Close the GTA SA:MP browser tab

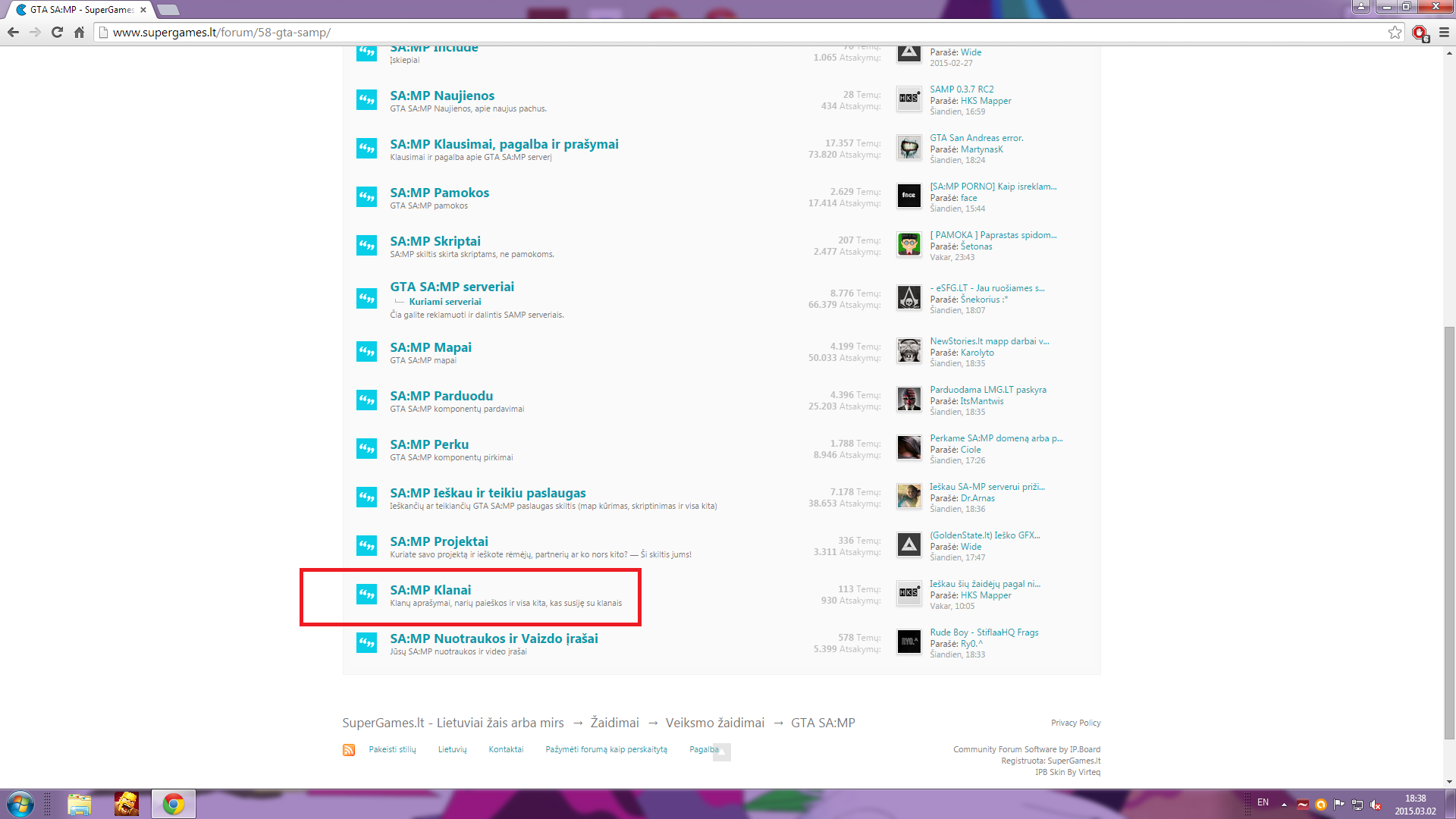[x=143, y=10]
